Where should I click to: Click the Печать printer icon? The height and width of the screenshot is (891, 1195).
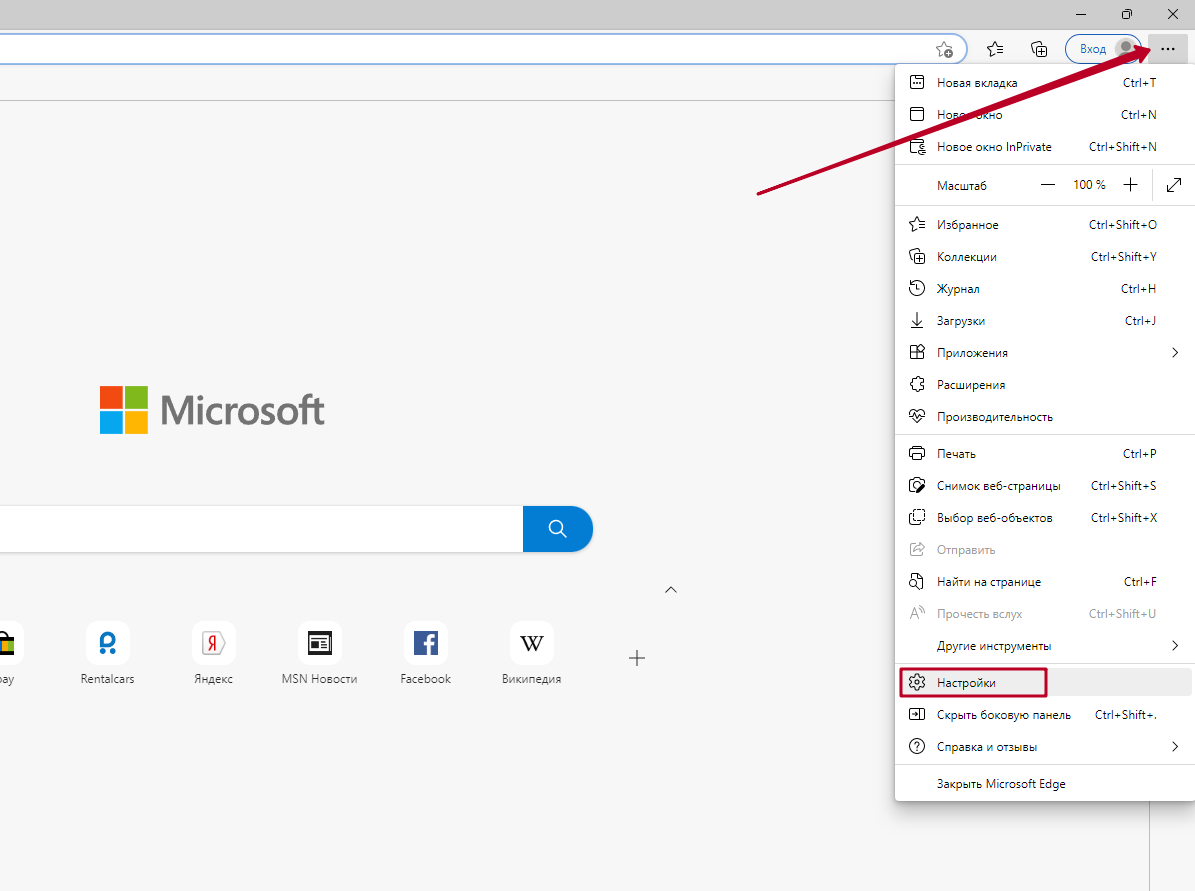coord(917,453)
